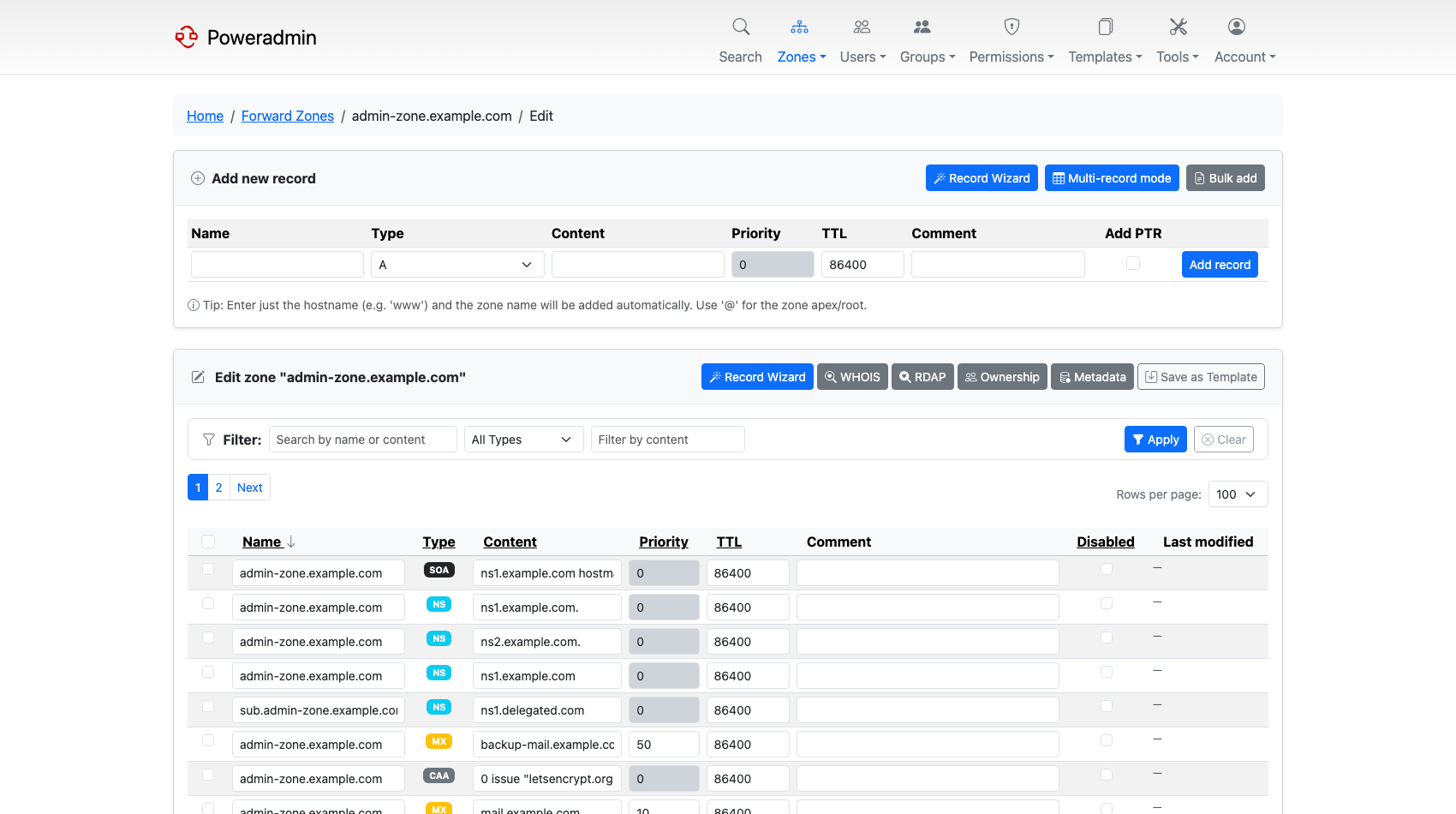The height and width of the screenshot is (814, 1456).
Task: Click the Permissions shield icon
Action: (x=1011, y=27)
